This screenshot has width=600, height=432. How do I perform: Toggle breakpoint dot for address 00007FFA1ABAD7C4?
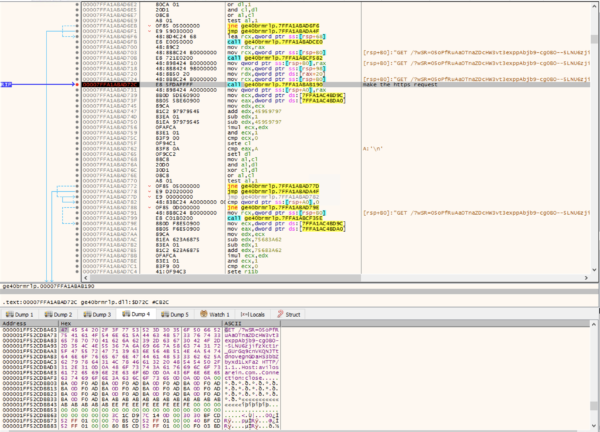(77, 272)
